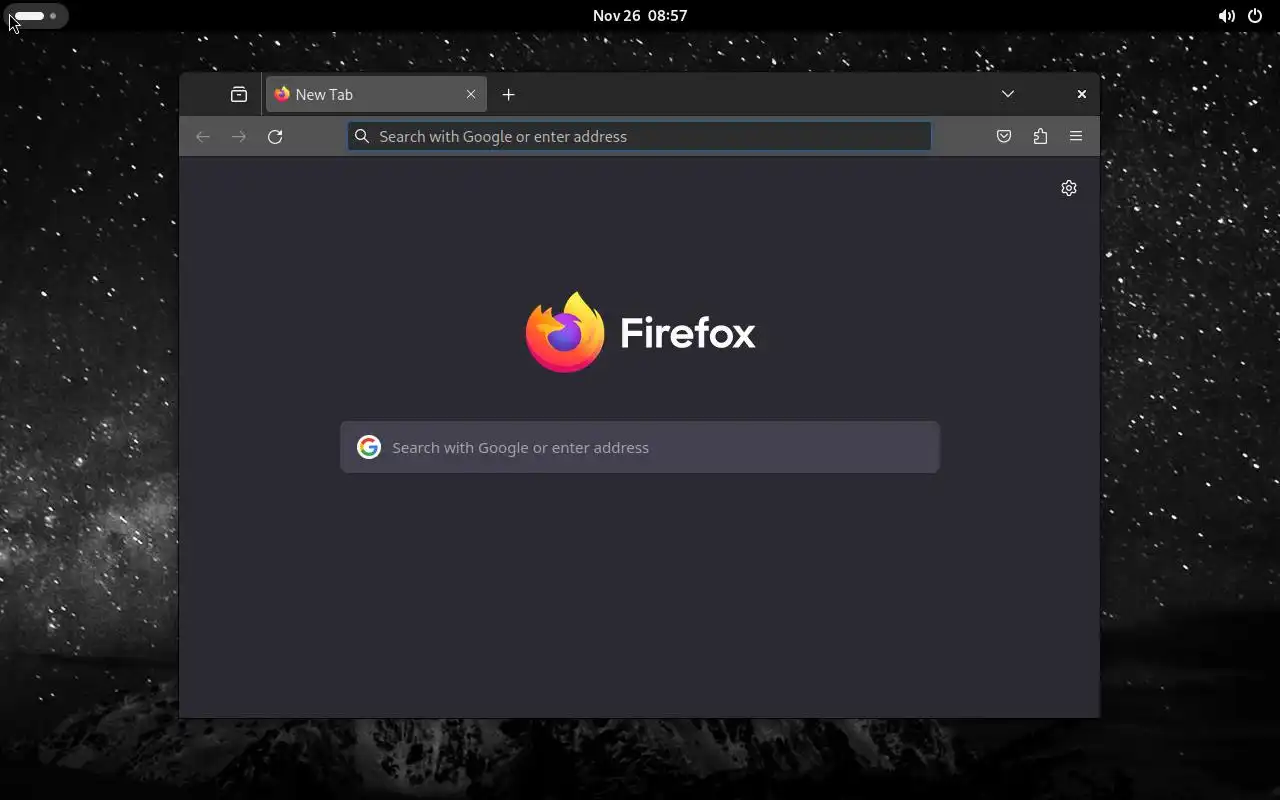Open GNOME Activities overview pill
Viewport: 1280px width, 800px height.
tap(37, 16)
